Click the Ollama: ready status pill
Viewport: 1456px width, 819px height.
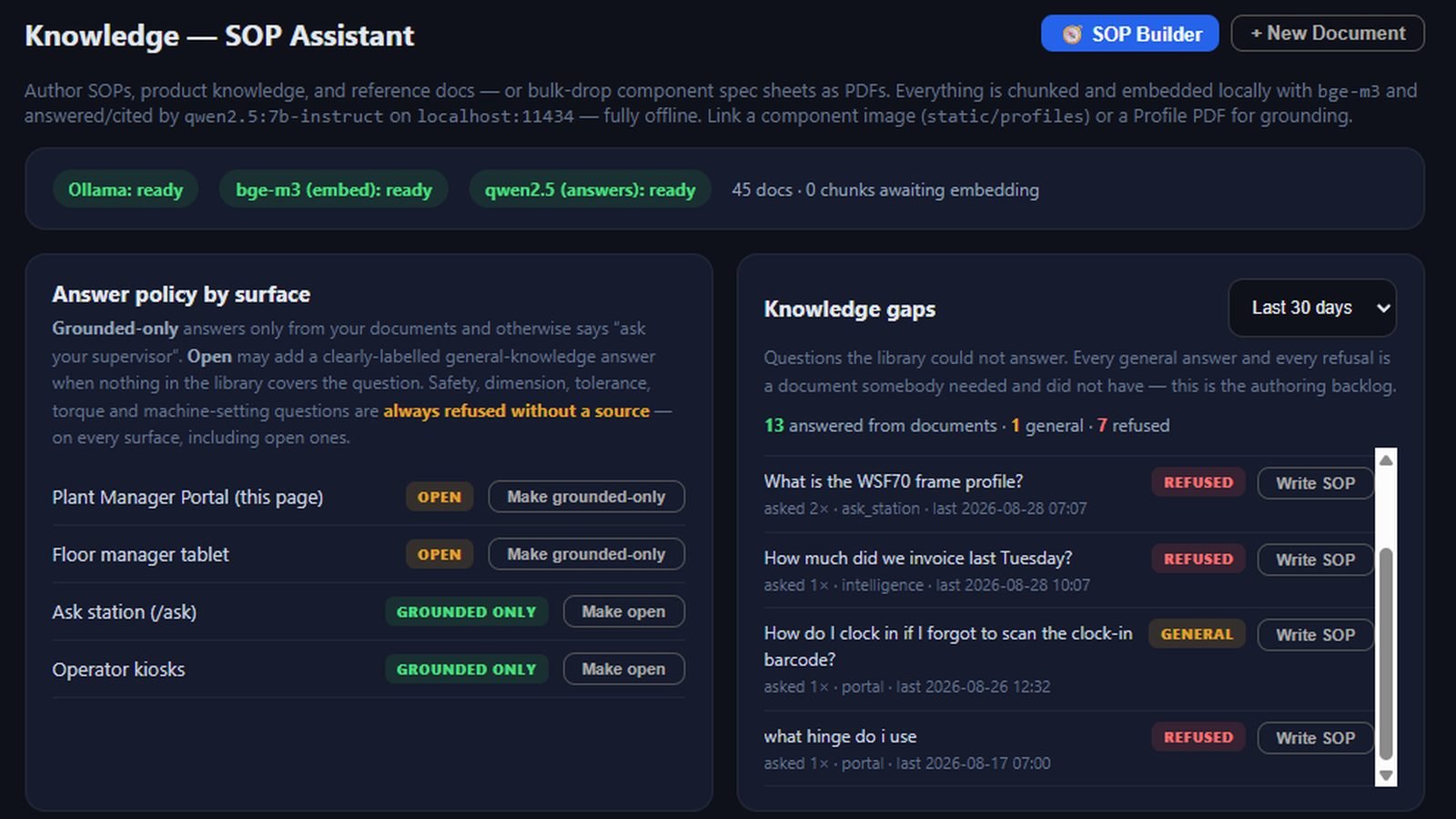(x=126, y=189)
